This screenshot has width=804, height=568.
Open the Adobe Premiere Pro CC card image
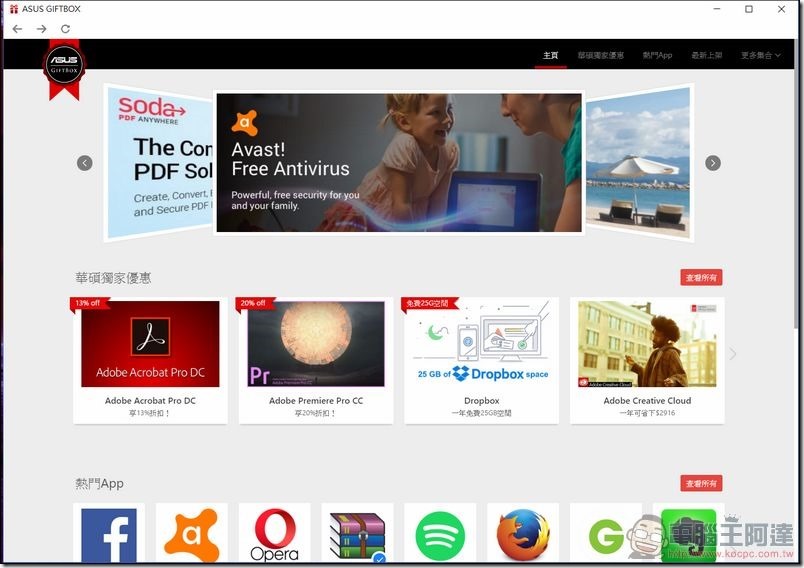(316, 344)
